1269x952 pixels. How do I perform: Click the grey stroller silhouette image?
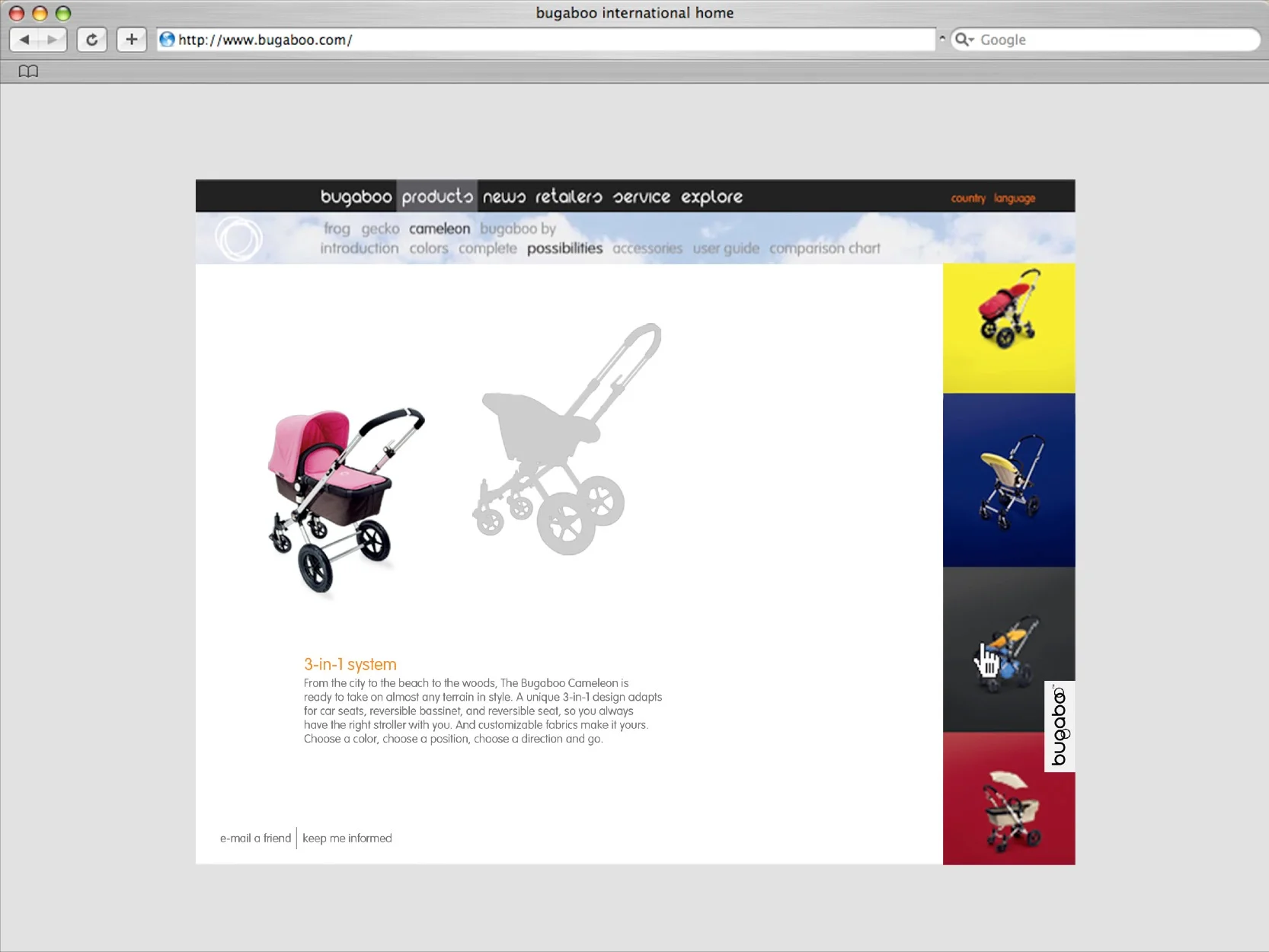567,439
